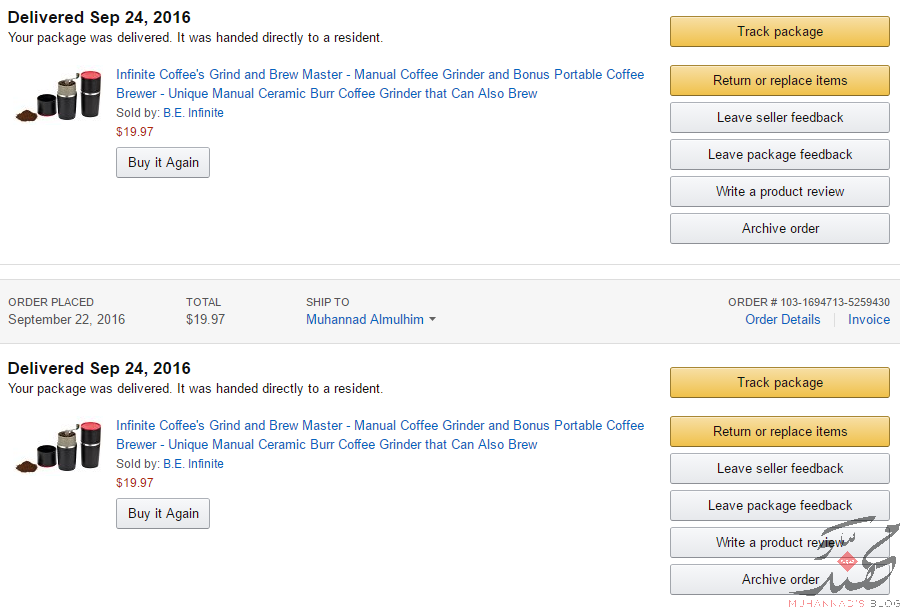Track package for the first delivery
This screenshot has height=607, width=900.
tap(779, 32)
